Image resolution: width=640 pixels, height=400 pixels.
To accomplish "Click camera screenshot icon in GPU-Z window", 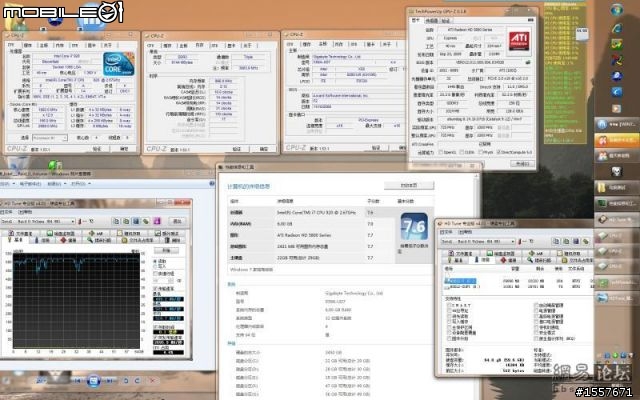I will tap(530, 20).
